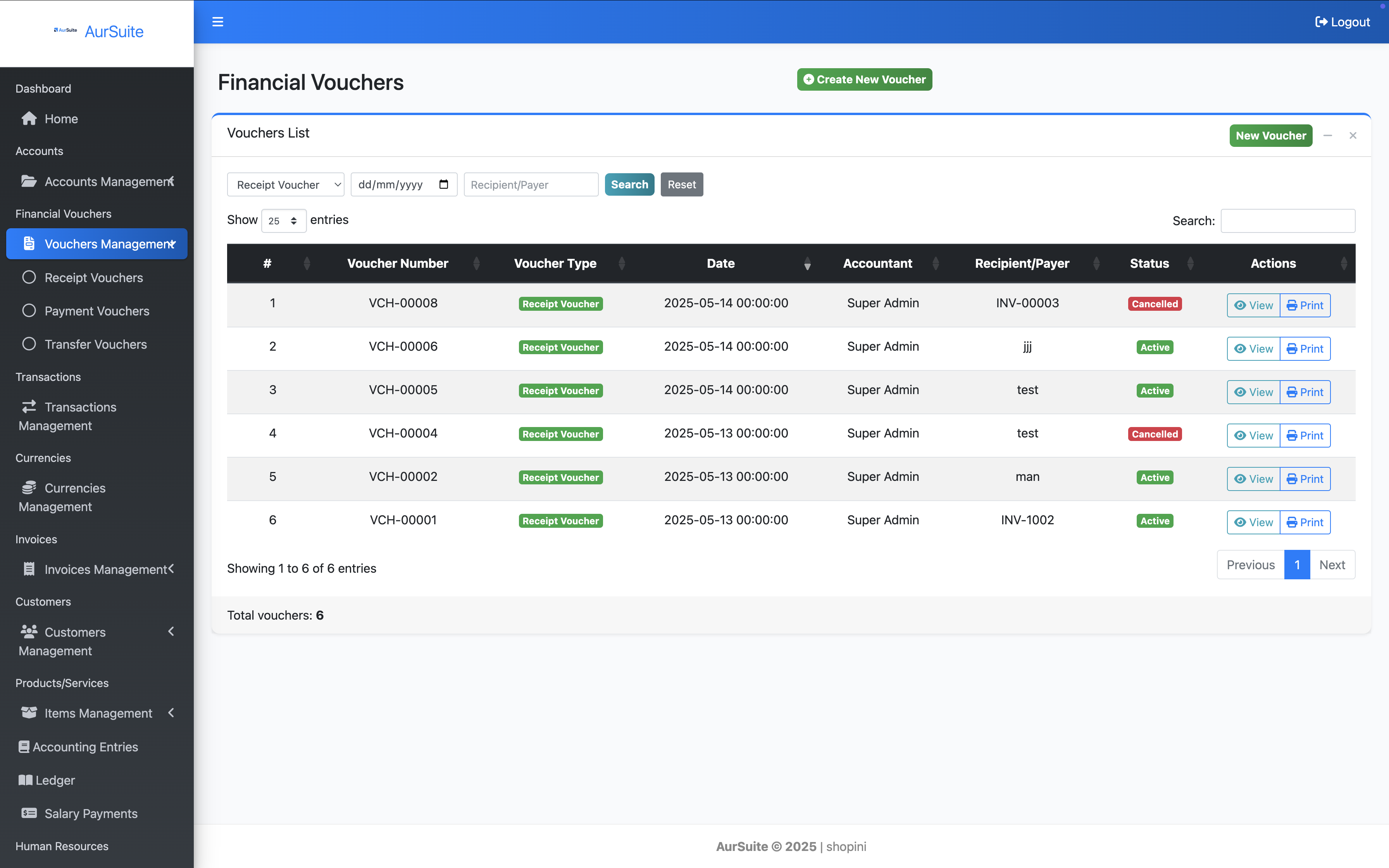
Task: Click the Create New Voucher button
Action: 864,80
